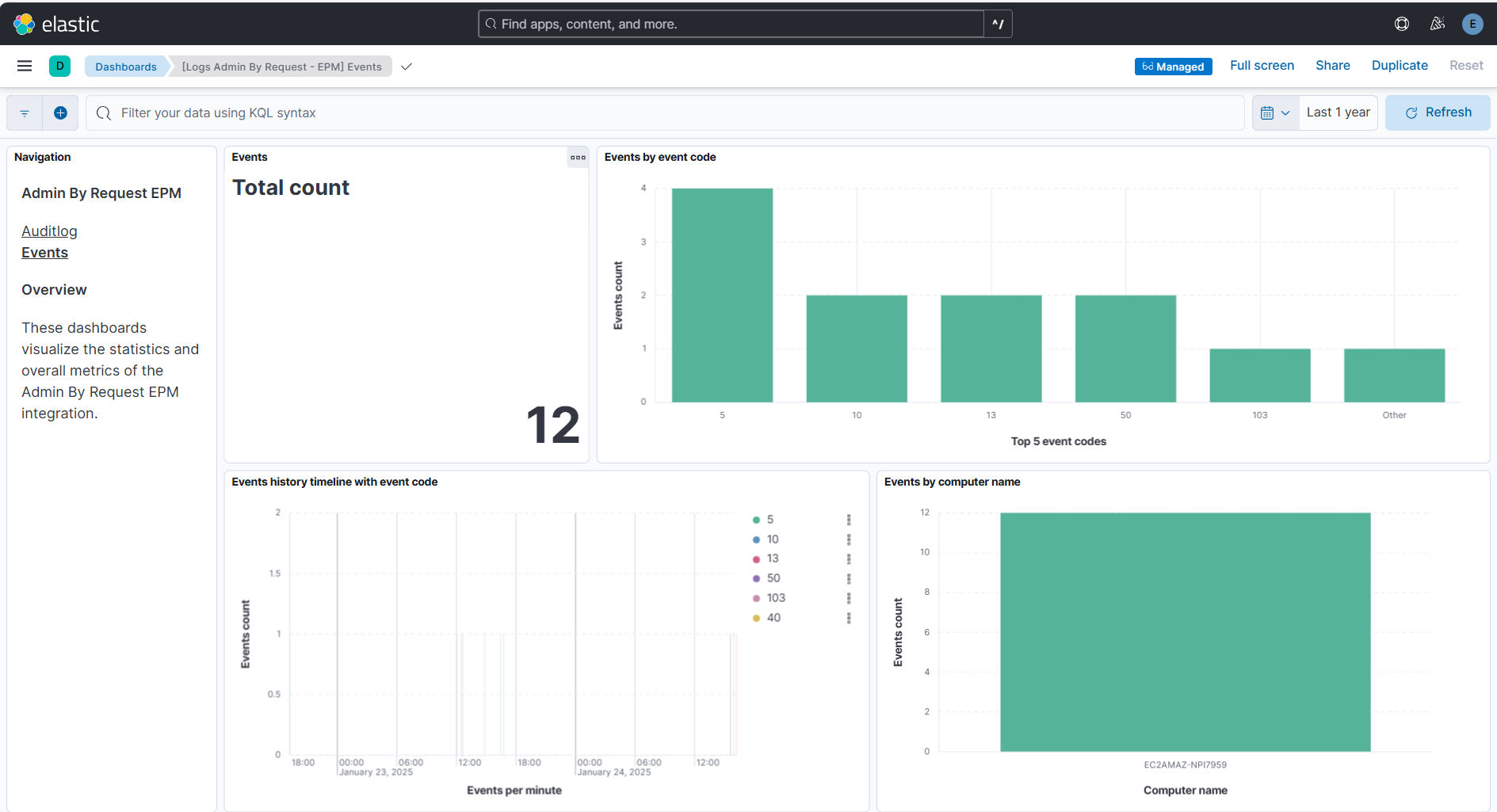Open the Help menu icon

click(x=1402, y=24)
